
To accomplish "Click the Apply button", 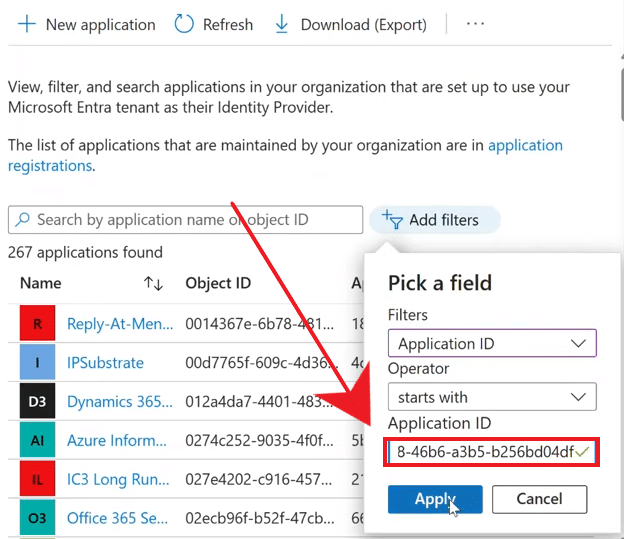I will point(435,499).
